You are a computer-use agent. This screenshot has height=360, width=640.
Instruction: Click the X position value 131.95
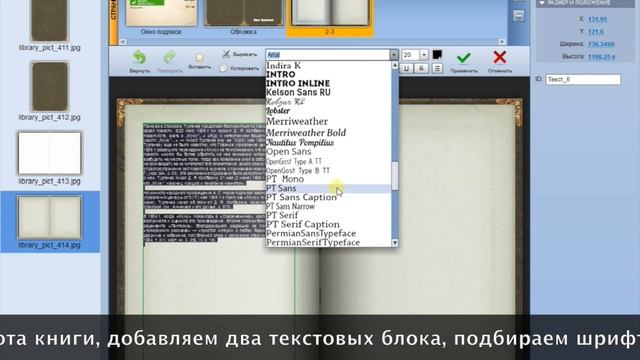point(598,19)
